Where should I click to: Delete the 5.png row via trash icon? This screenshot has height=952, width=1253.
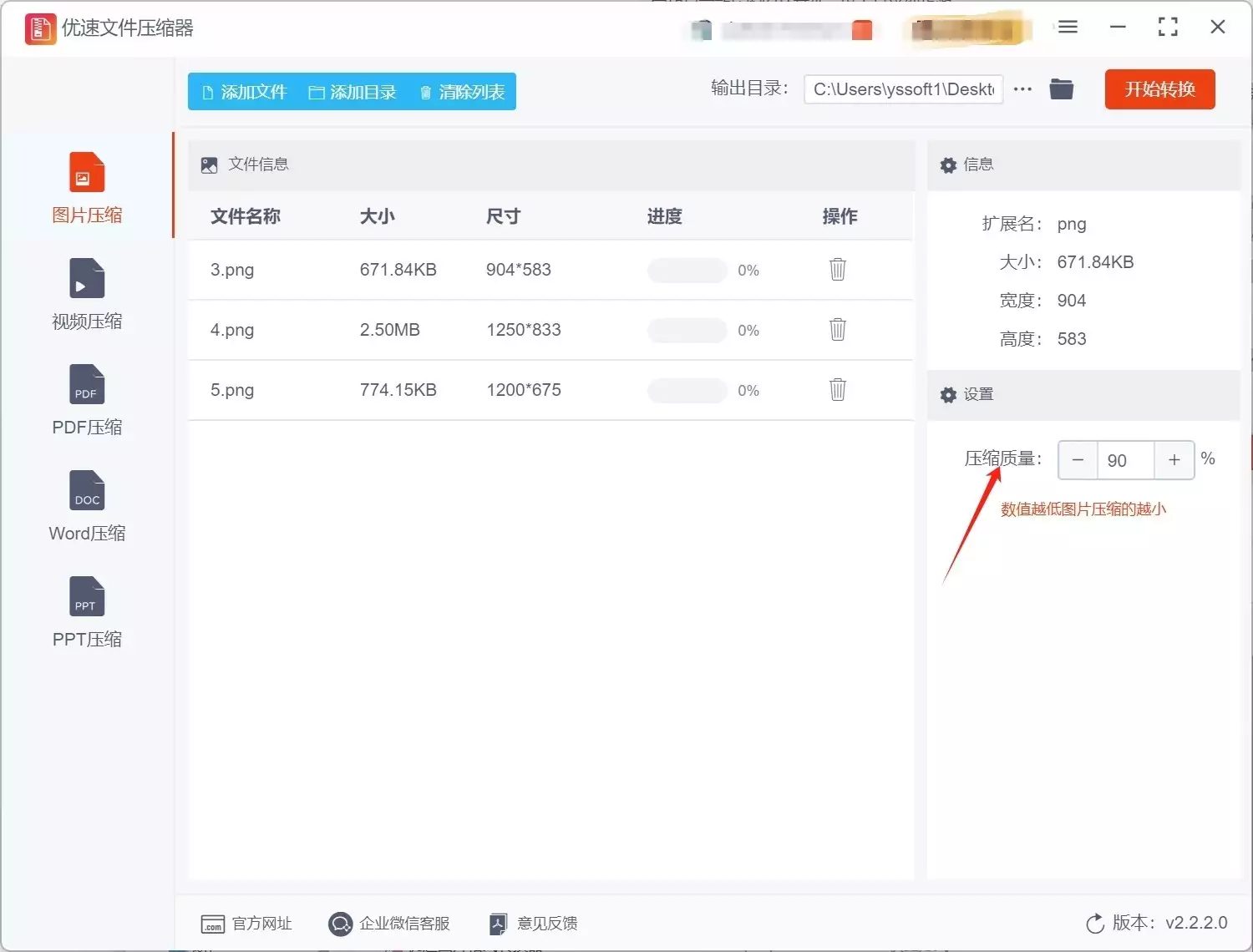(x=838, y=389)
